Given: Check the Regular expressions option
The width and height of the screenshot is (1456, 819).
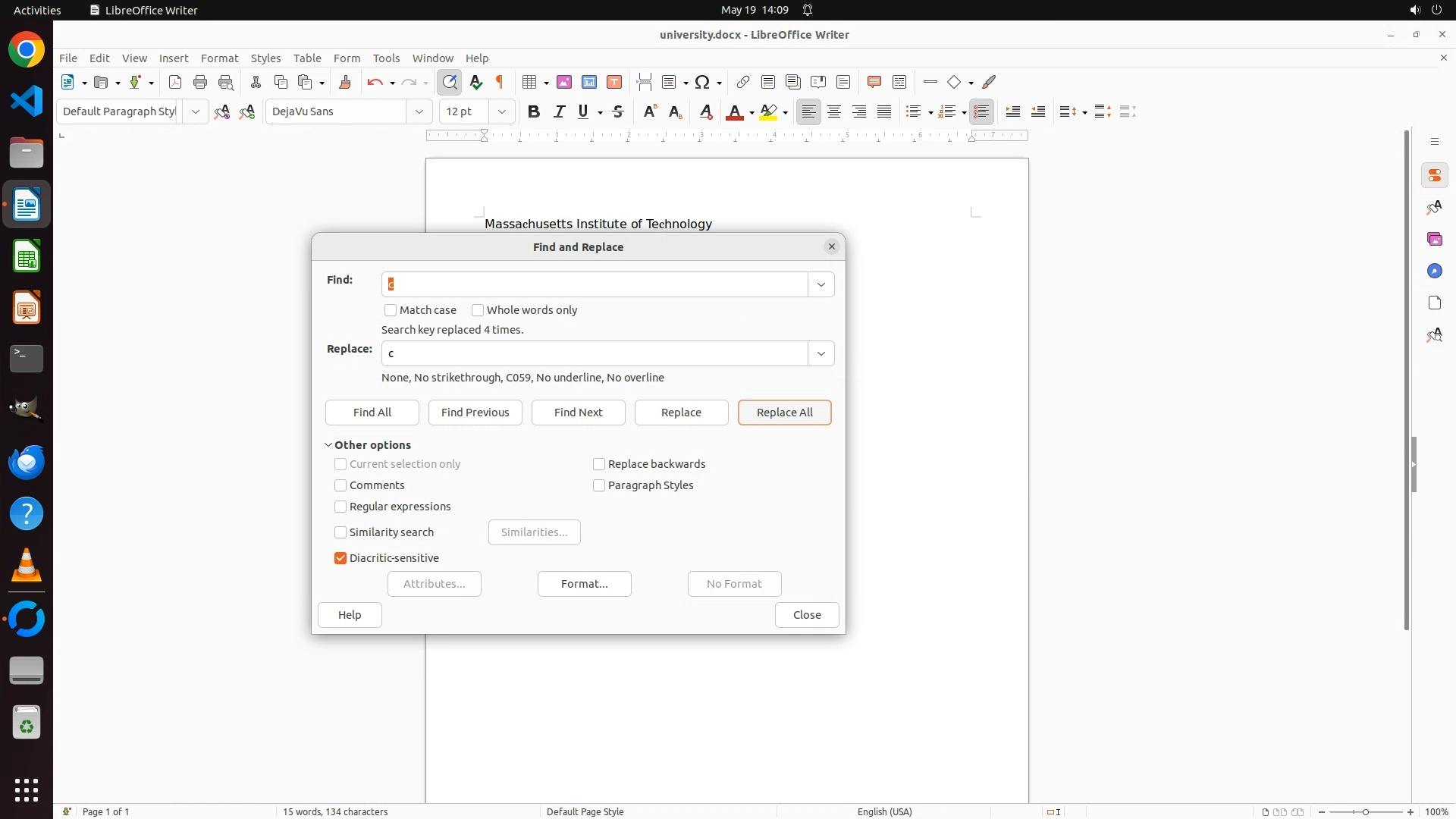Looking at the screenshot, I should tap(340, 507).
